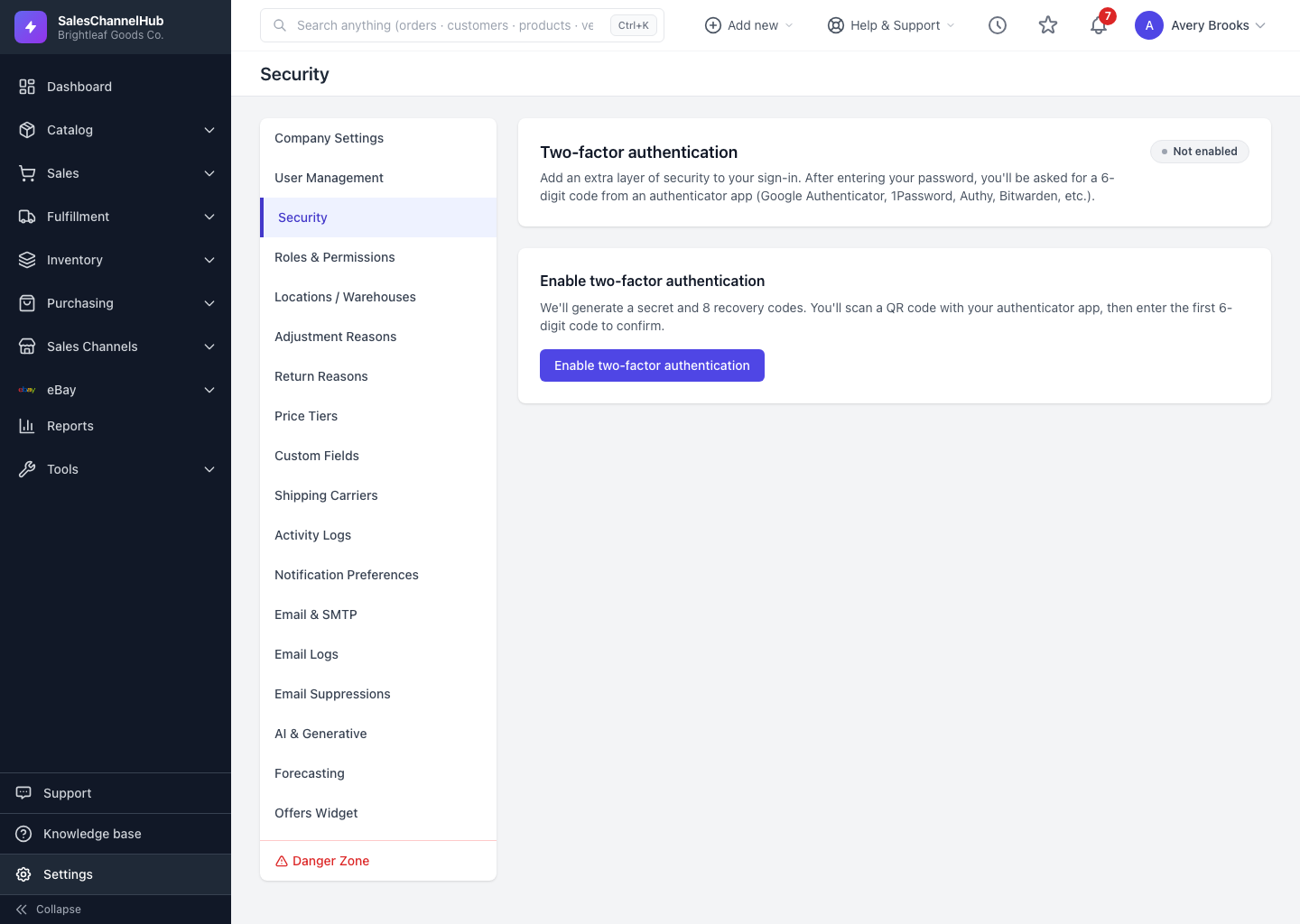Click the Collapse double-chevron icon
This screenshot has width=1300, height=924.
pyautogui.click(x=22, y=910)
